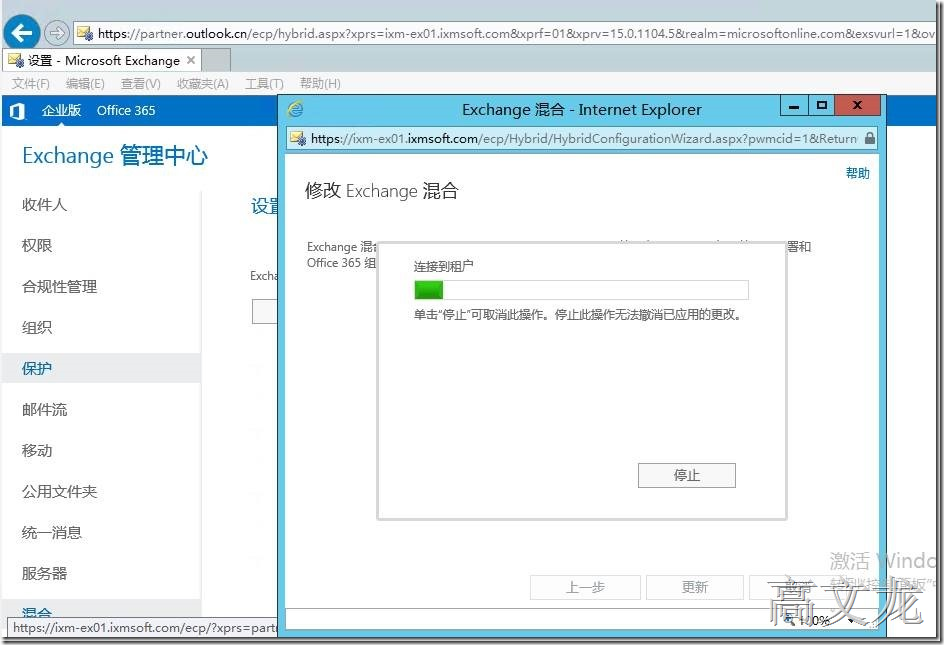Maximize the Exchange 混合 popup window
944x645 pixels.
coord(821,106)
